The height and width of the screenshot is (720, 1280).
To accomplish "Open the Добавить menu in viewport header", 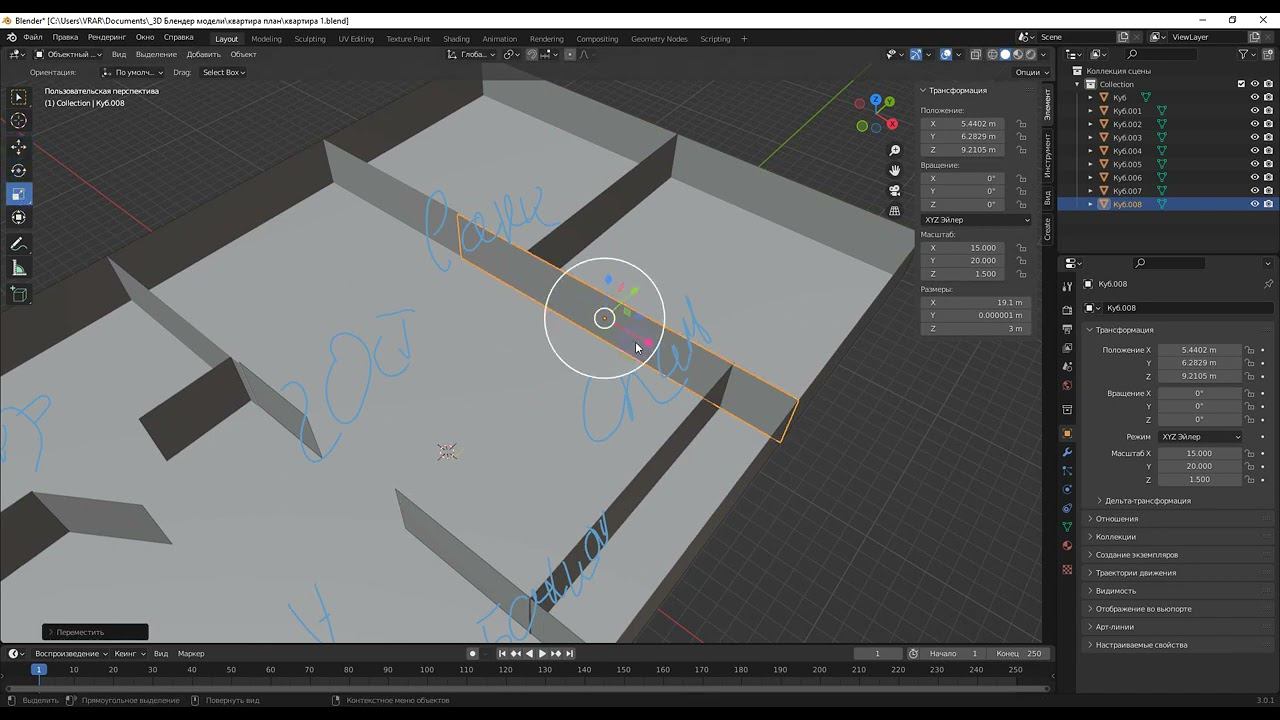I will [x=203, y=55].
